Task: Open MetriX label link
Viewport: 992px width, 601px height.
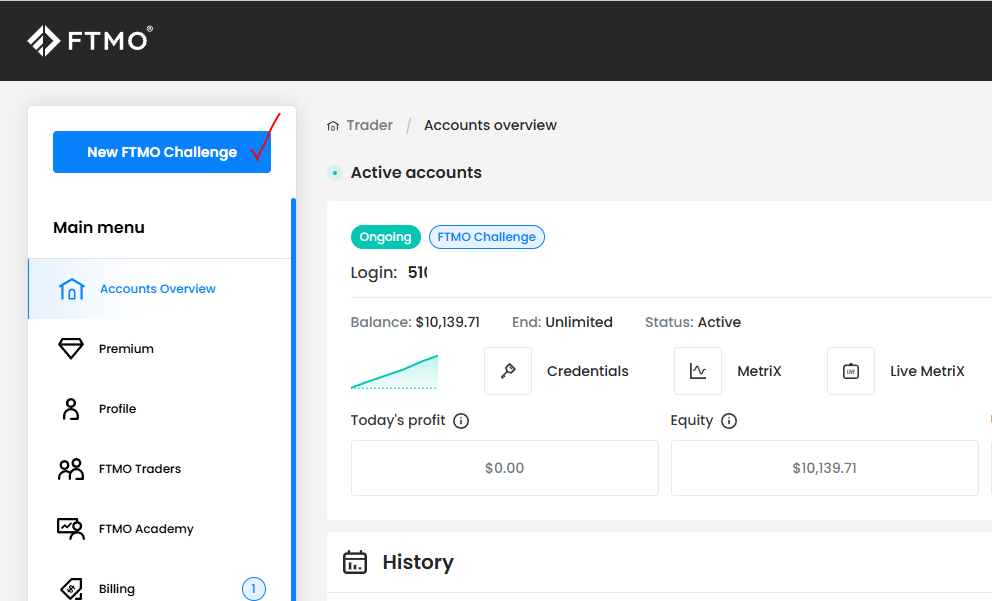Action: point(759,371)
